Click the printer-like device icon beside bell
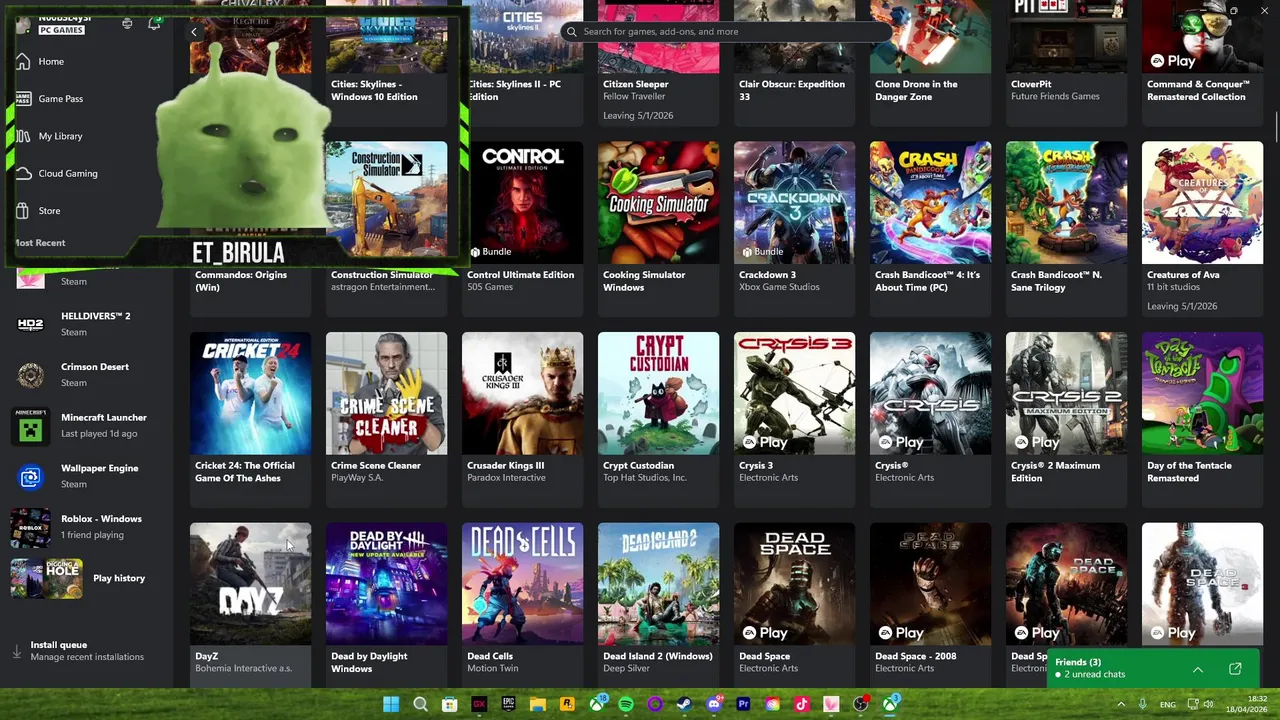1280x720 pixels. point(127,23)
